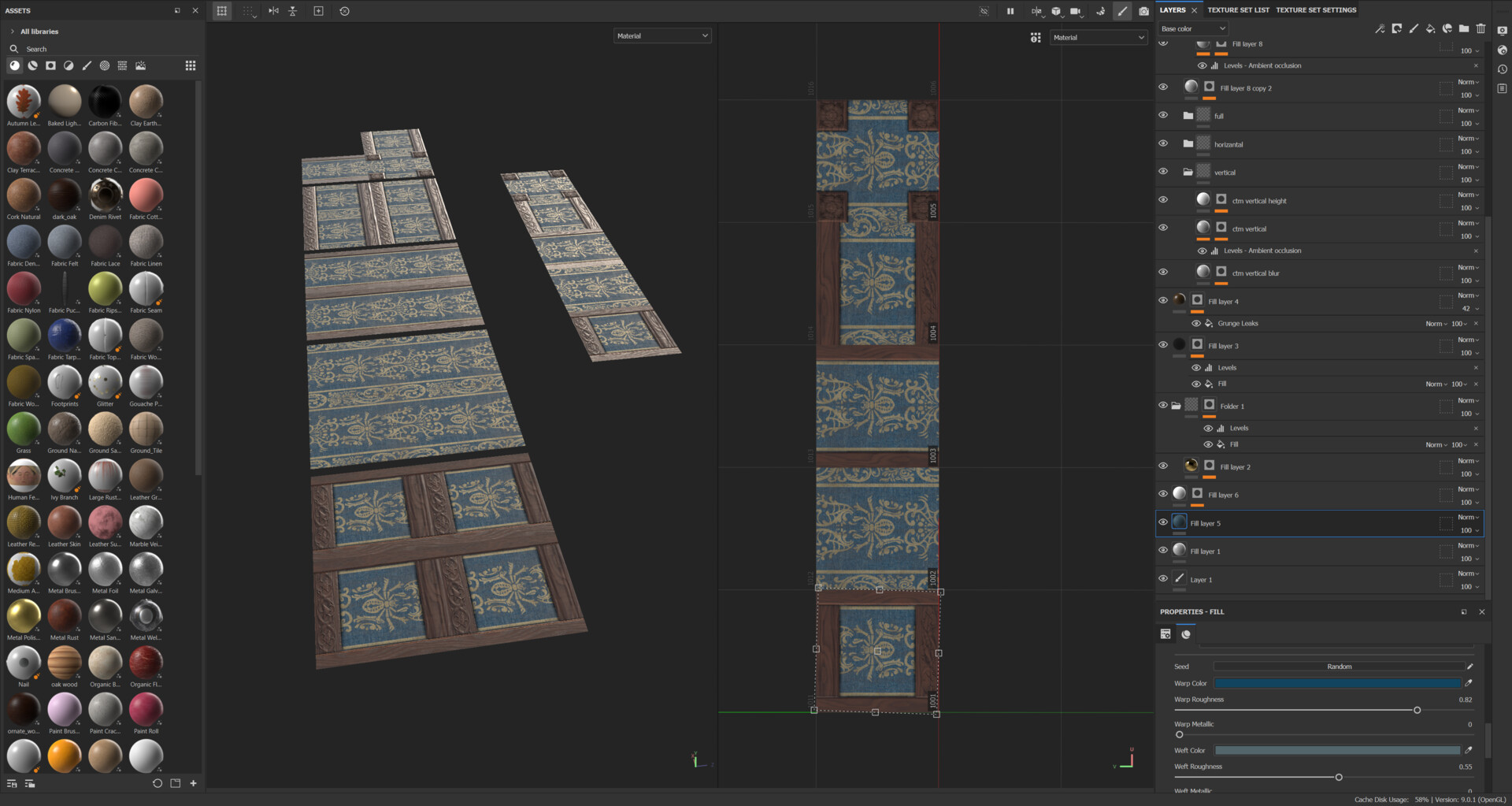Pause the viewport engine with the pause button
The height and width of the screenshot is (806, 1512).
click(1010, 10)
